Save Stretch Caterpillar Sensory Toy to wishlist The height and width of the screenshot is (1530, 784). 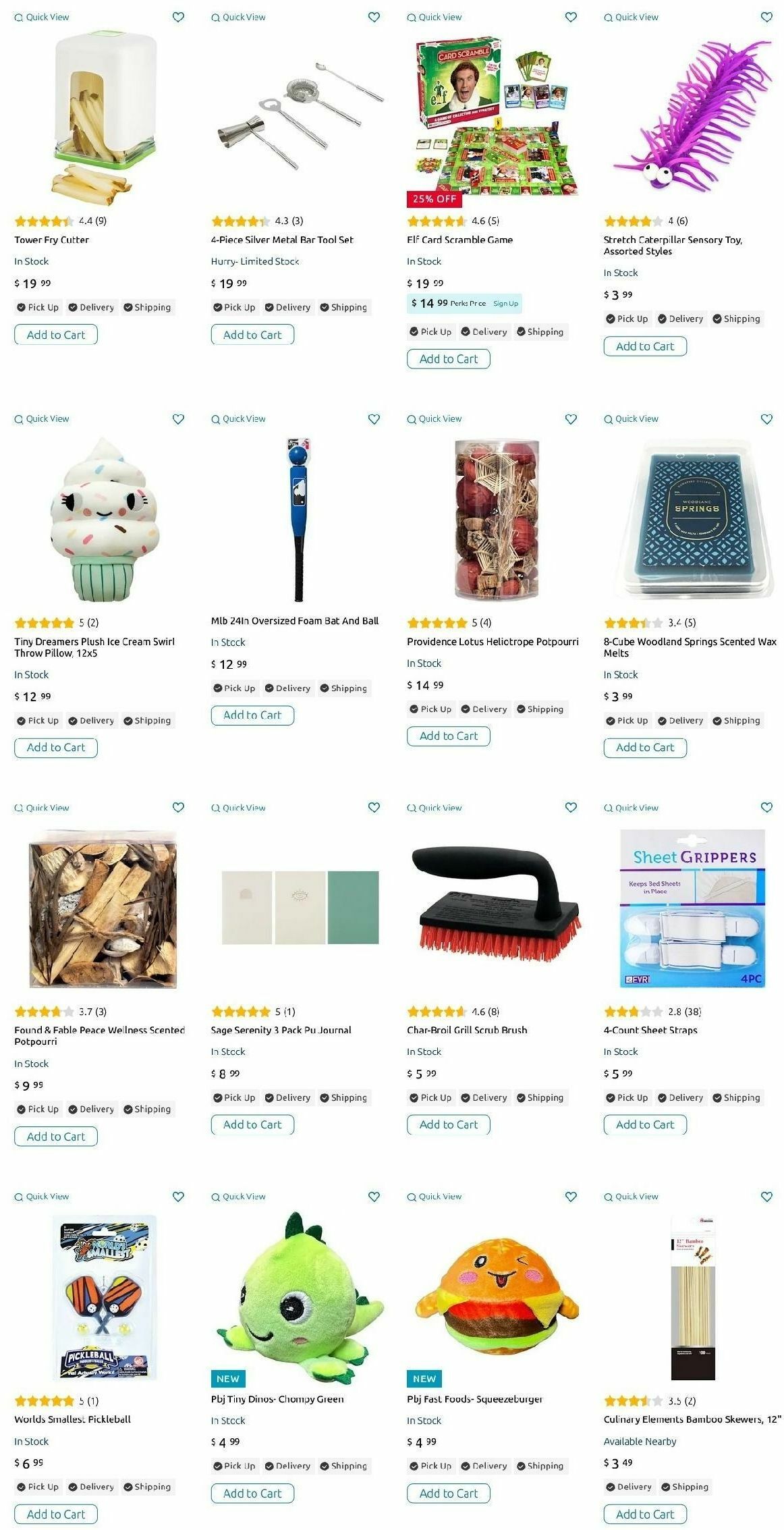click(x=766, y=17)
